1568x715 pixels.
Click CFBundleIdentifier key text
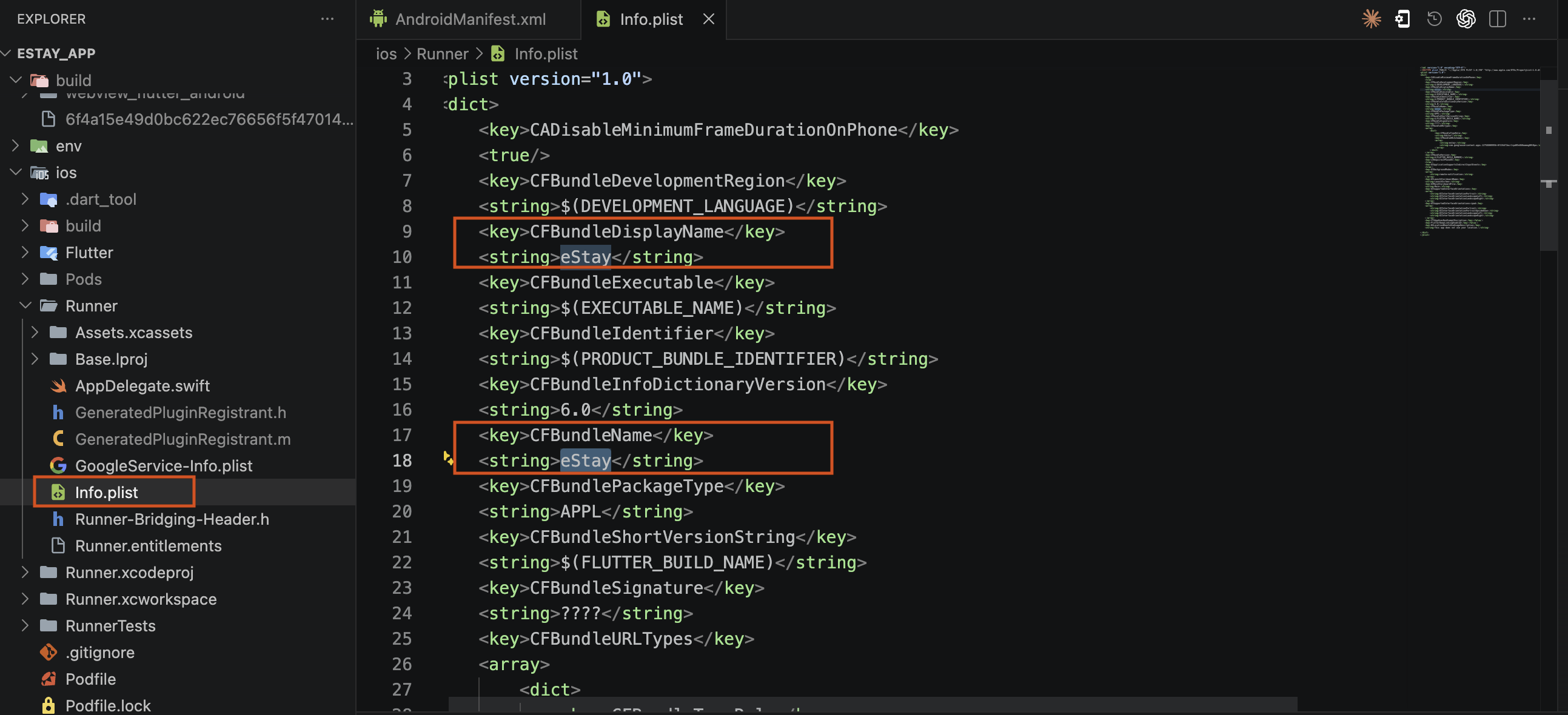621,333
